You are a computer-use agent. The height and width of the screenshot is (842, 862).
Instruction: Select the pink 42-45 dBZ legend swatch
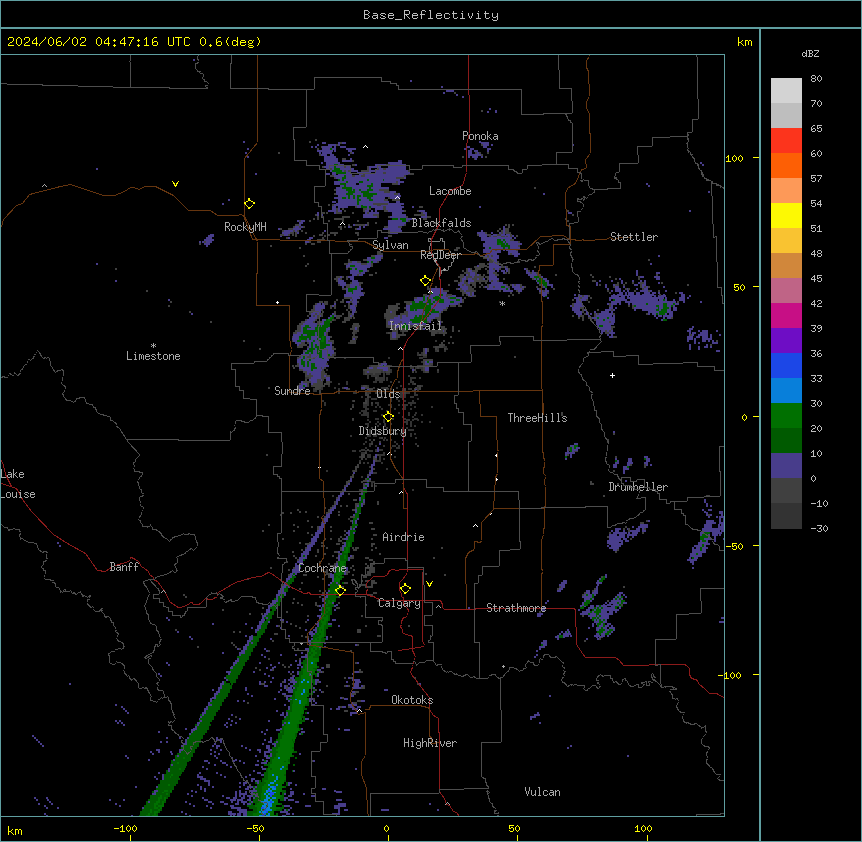point(786,291)
